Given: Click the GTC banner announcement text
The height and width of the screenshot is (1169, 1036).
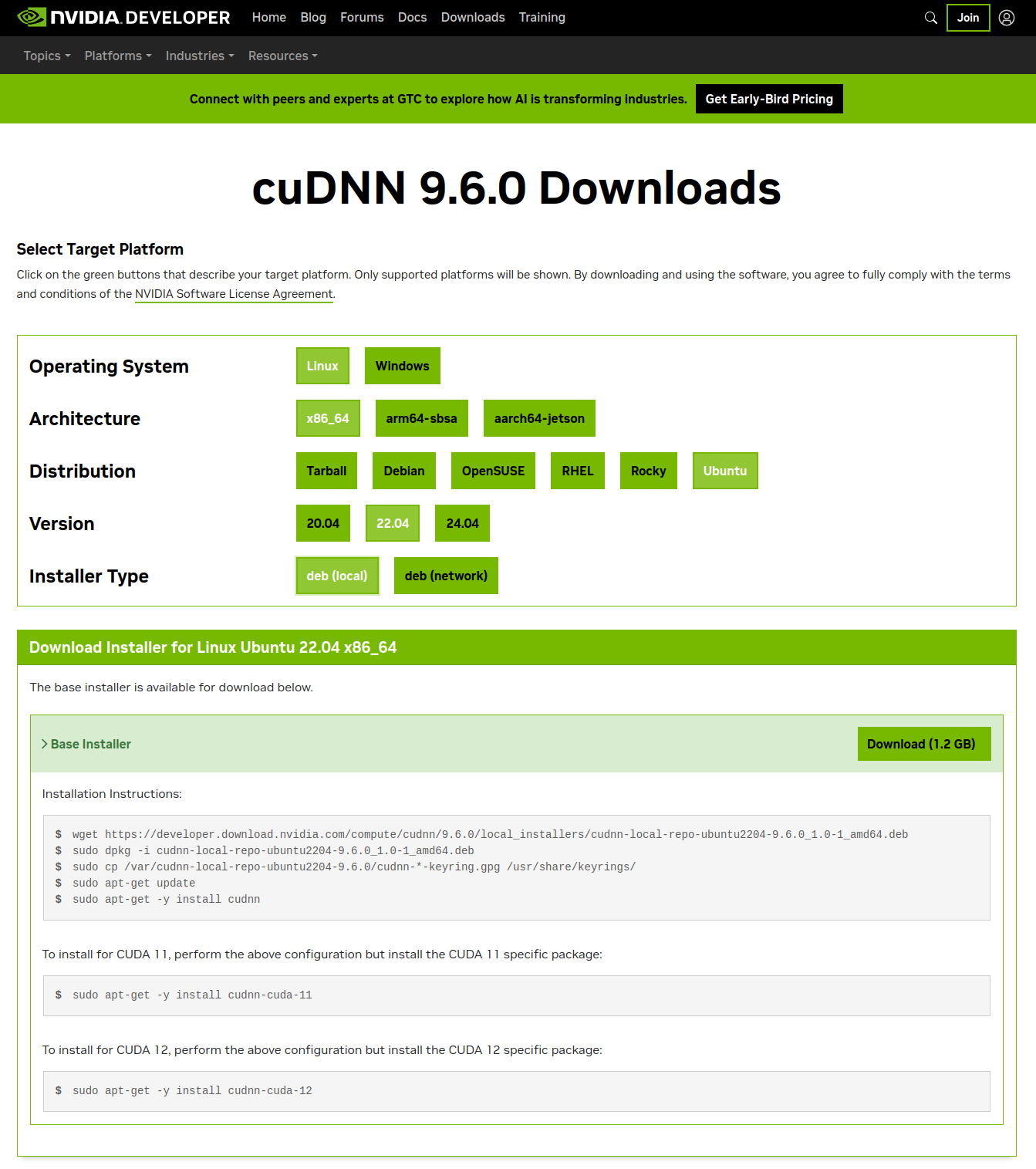Looking at the screenshot, I should [x=438, y=99].
